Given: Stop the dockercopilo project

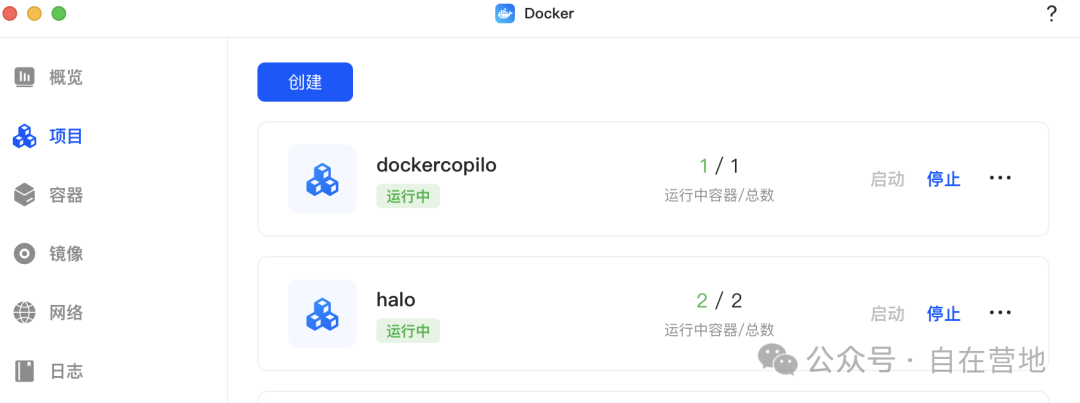Looking at the screenshot, I should pos(943,179).
